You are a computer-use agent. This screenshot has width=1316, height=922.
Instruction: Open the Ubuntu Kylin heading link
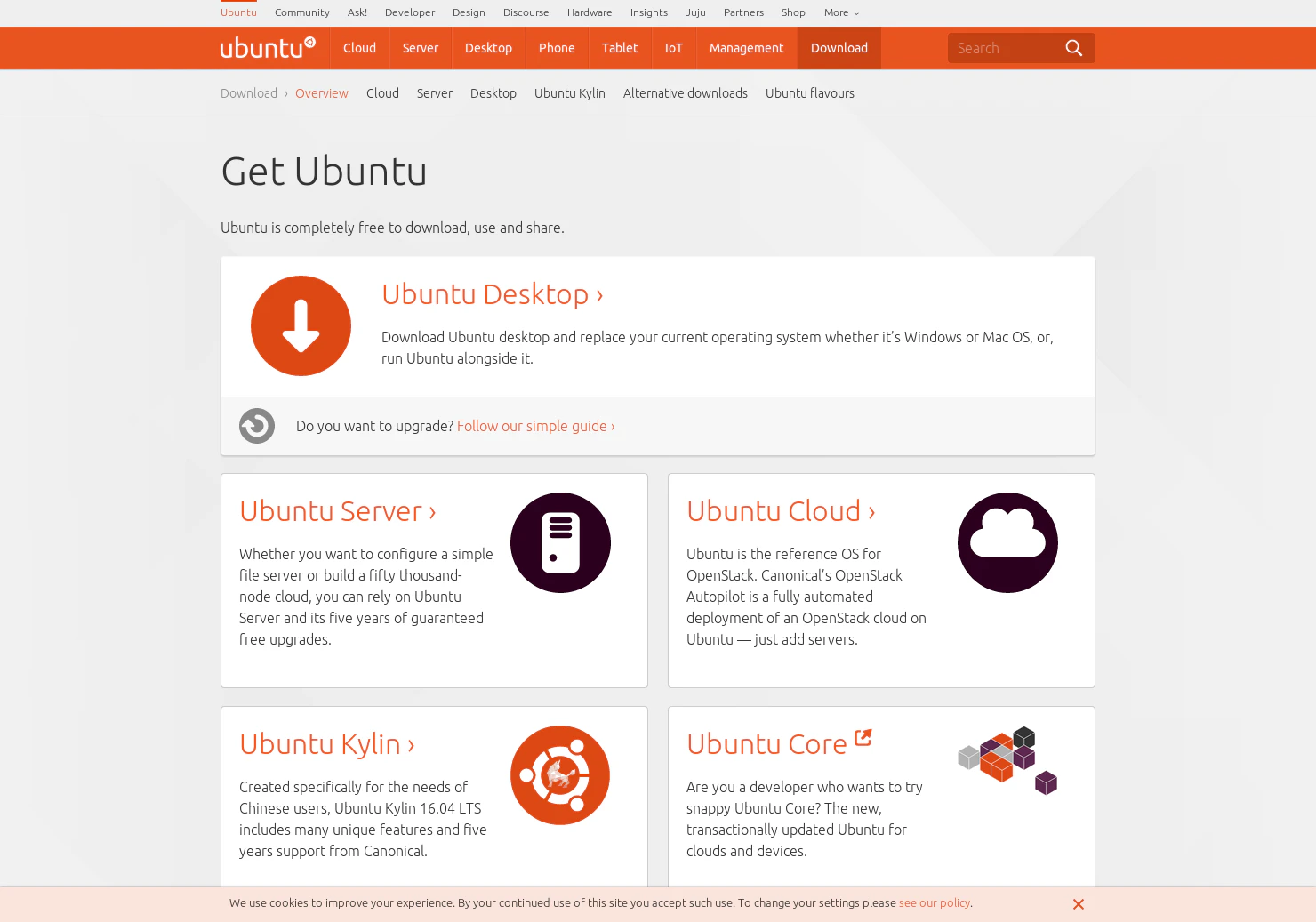pyautogui.click(x=327, y=744)
